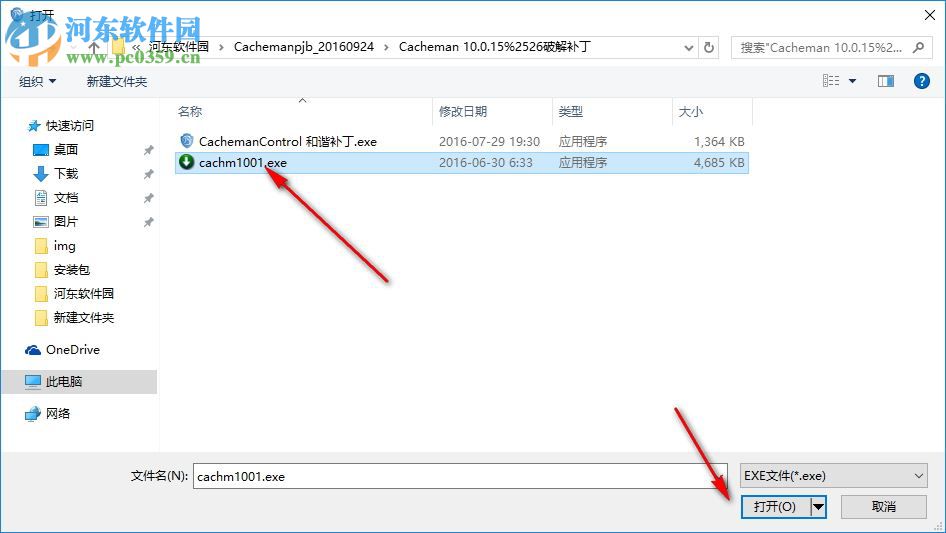This screenshot has width=946, height=533.
Task: Open the 新建文件夹 folder in the sidebar
Action: (x=84, y=318)
